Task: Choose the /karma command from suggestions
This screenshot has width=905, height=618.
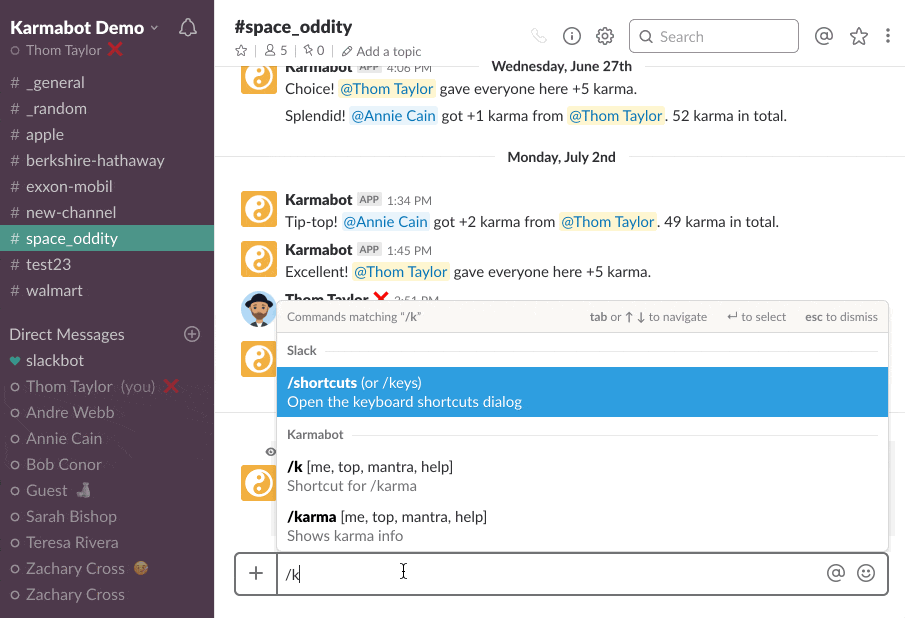Action: point(582,526)
